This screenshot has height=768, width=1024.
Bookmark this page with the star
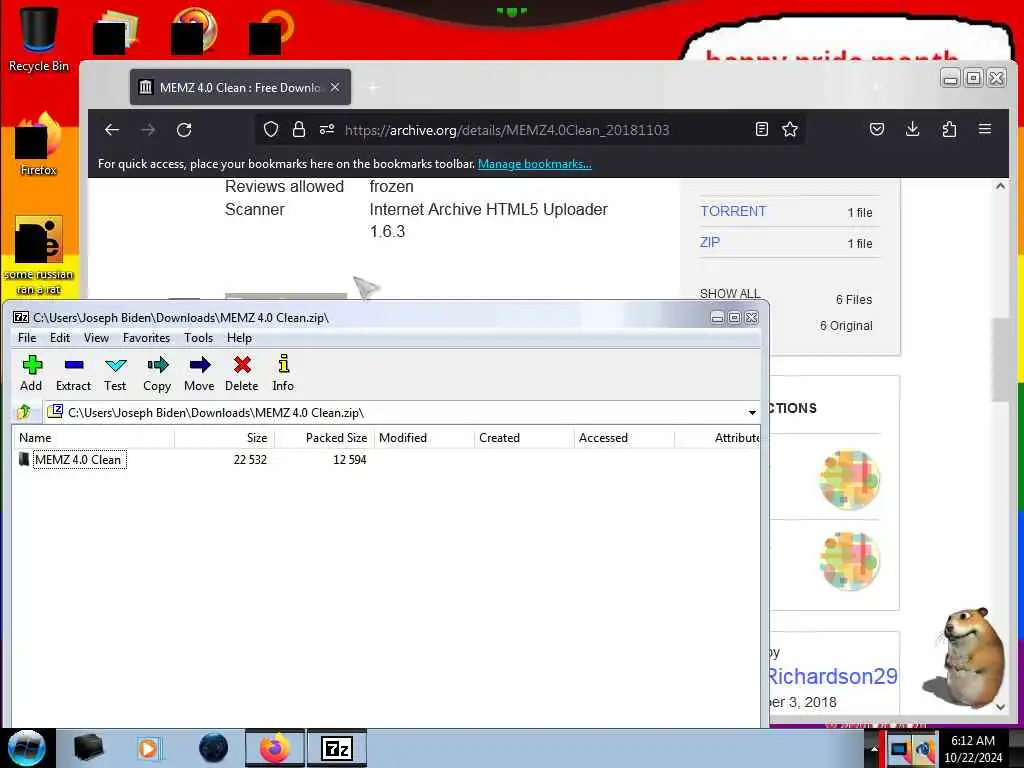click(x=790, y=129)
